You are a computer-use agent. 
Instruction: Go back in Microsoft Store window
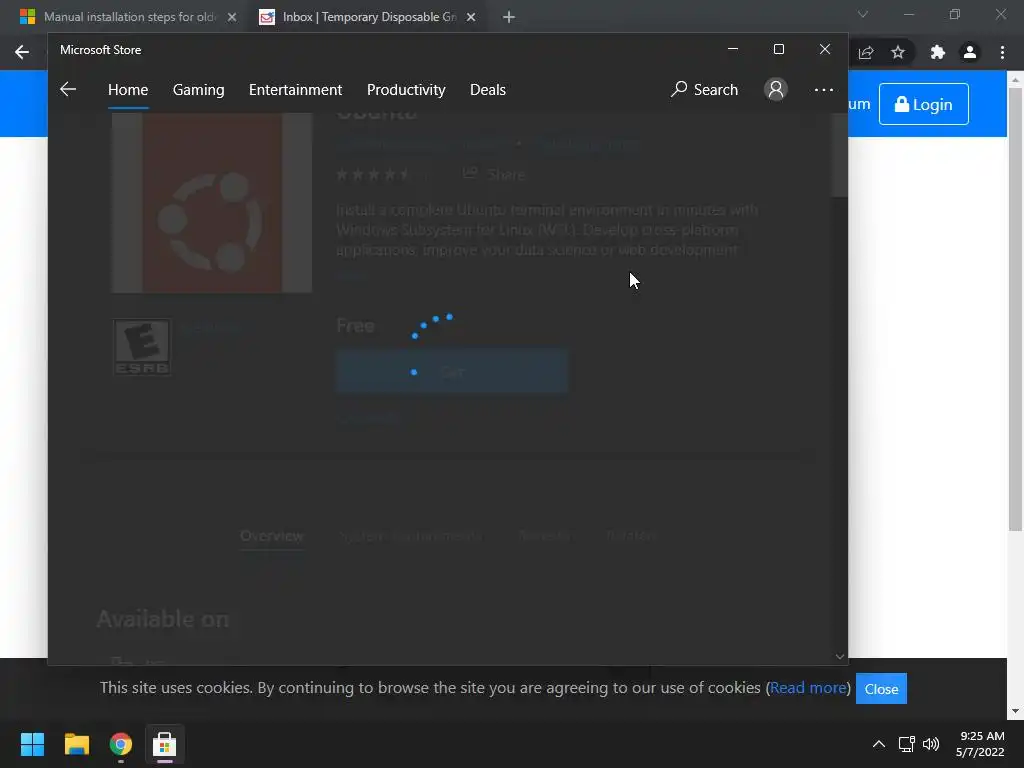click(x=68, y=89)
